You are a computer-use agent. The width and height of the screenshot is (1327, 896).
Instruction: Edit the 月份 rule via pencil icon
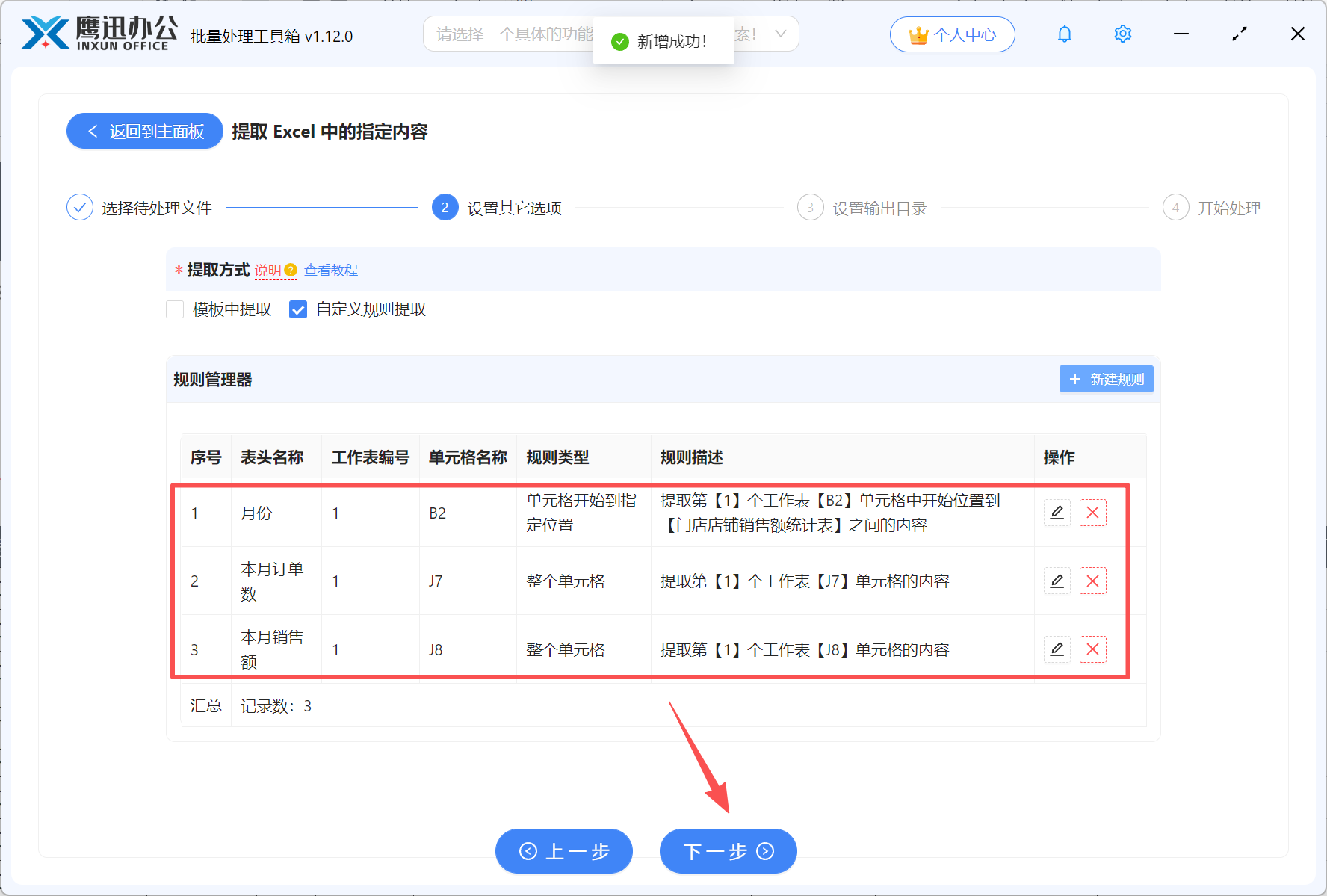pos(1057,513)
